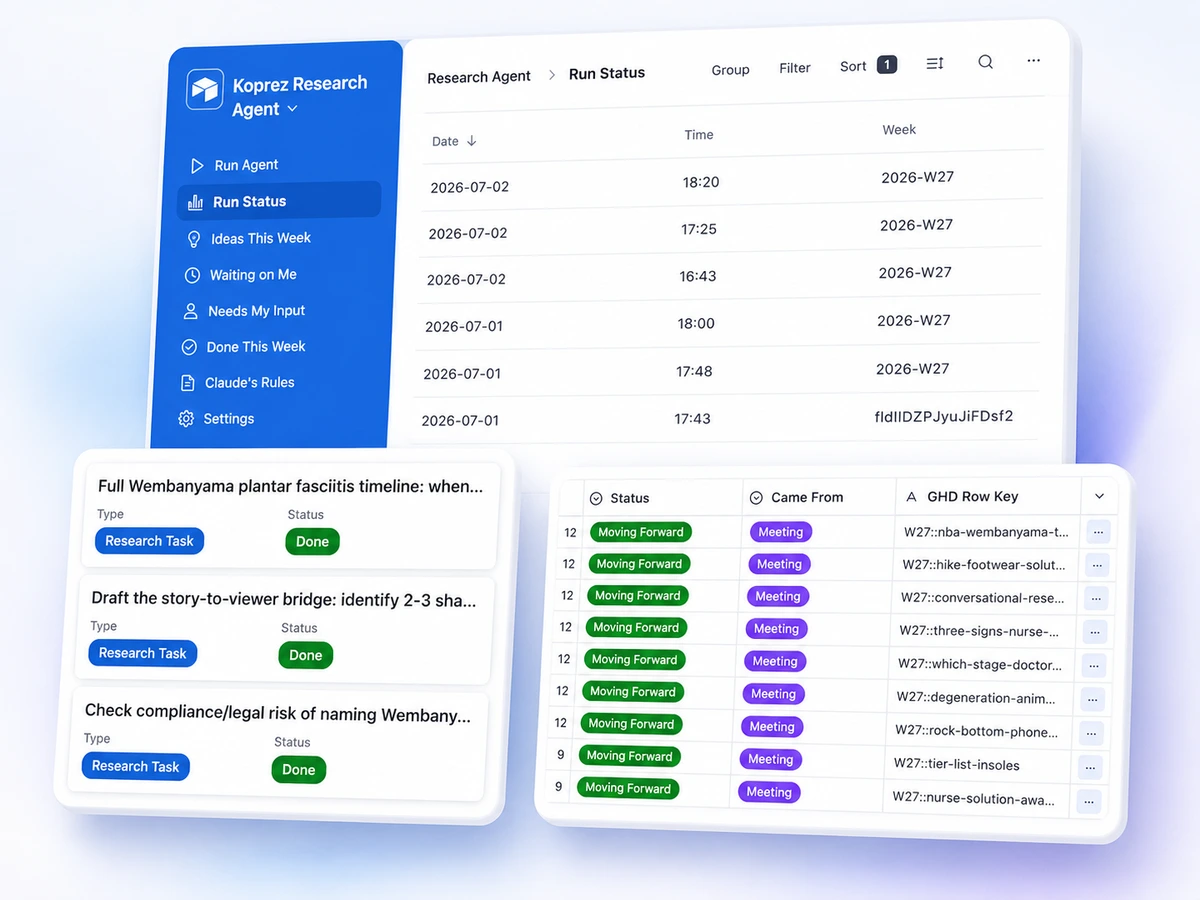Click the Week column header
Screen dimensions: 1200x900
click(x=899, y=129)
